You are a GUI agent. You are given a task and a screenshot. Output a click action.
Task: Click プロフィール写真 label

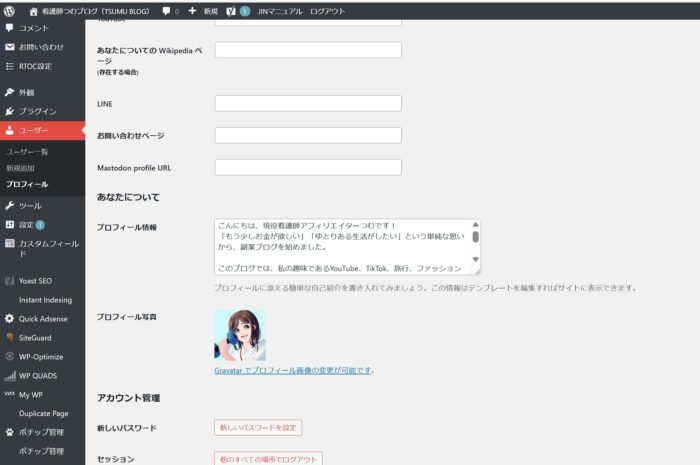[126, 317]
